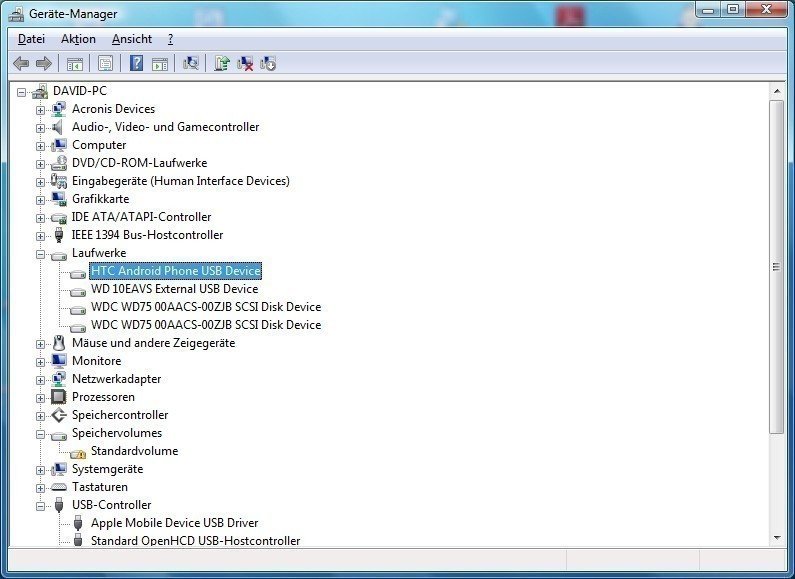Screen dimensions: 795x579
Task: Open device Properties from the toolbar
Action: (x=105, y=63)
